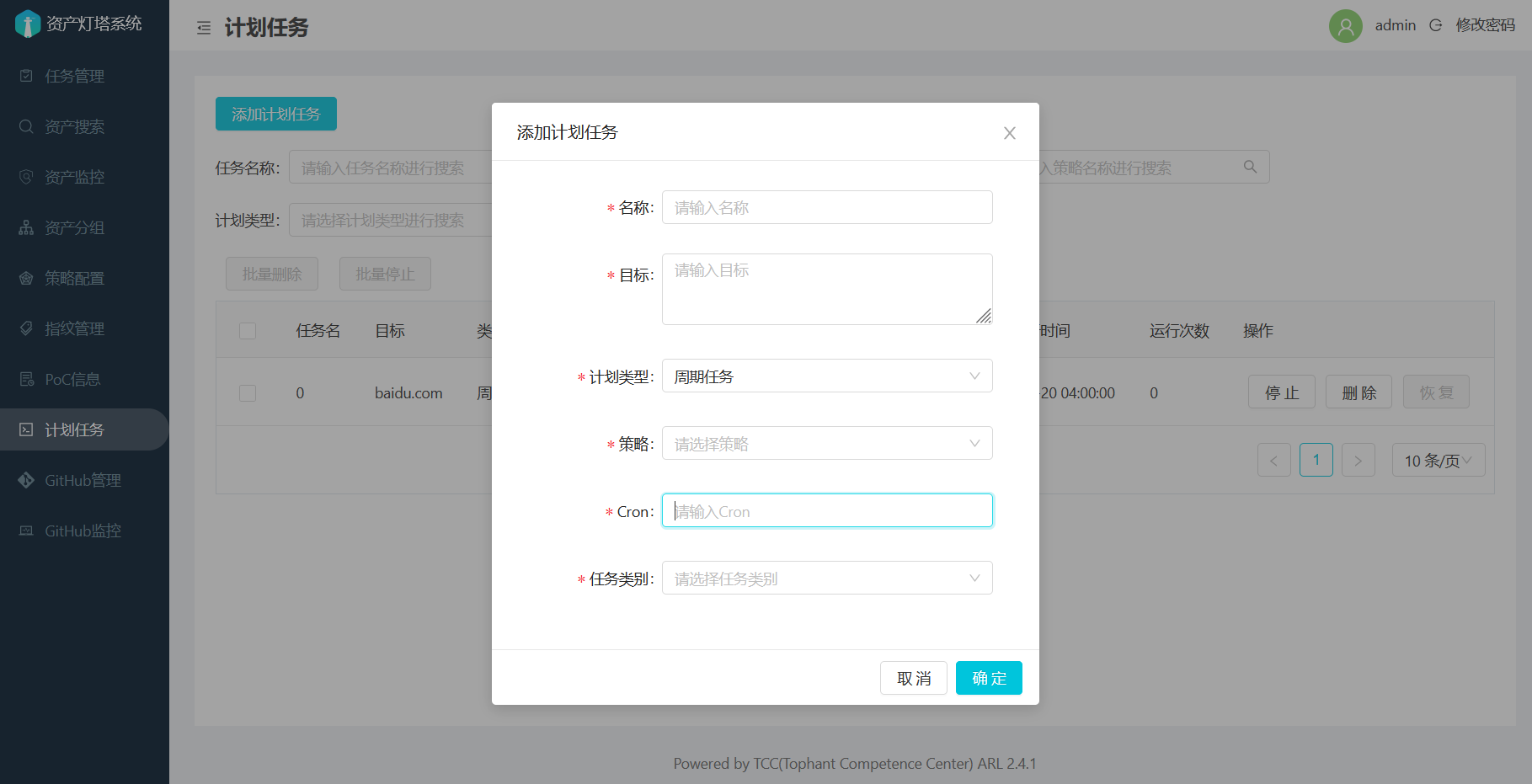
Task: Open GitHub管理 in the sidebar menu
Action: tap(84, 480)
